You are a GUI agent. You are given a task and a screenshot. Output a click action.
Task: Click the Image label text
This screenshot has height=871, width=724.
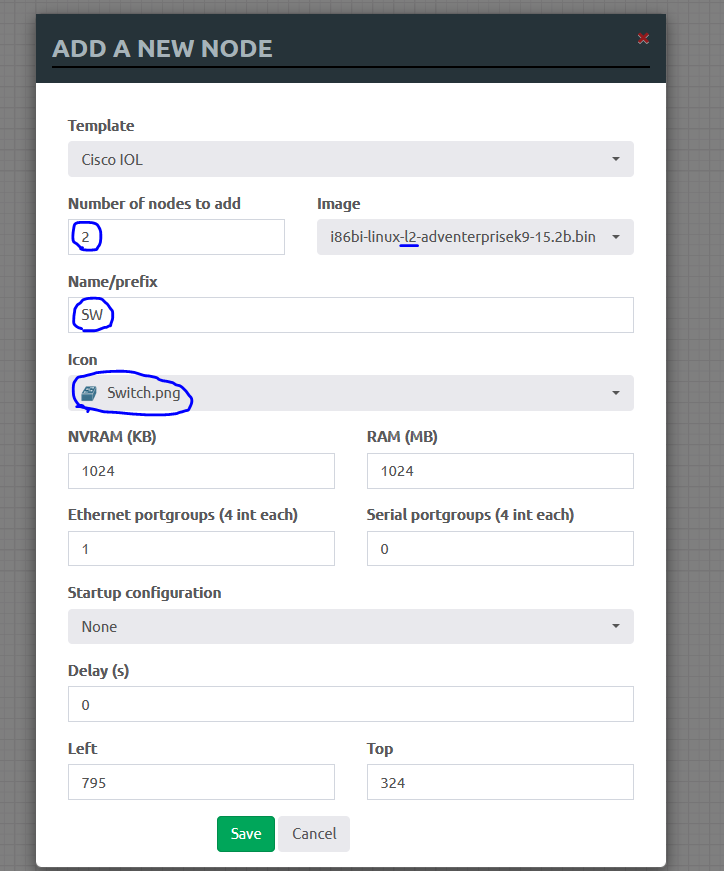338,204
